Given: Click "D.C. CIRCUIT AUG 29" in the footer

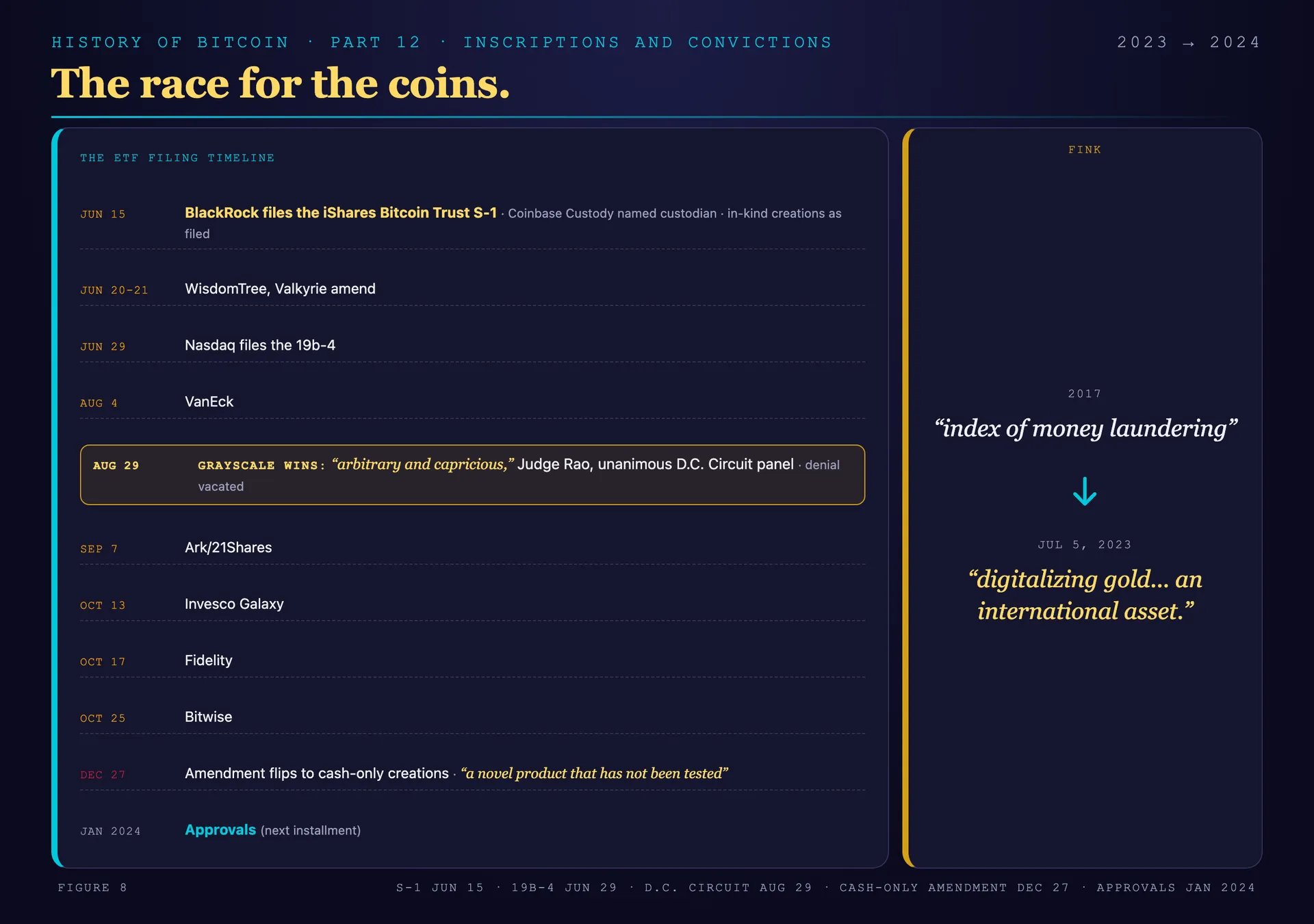Looking at the screenshot, I should click(728, 888).
